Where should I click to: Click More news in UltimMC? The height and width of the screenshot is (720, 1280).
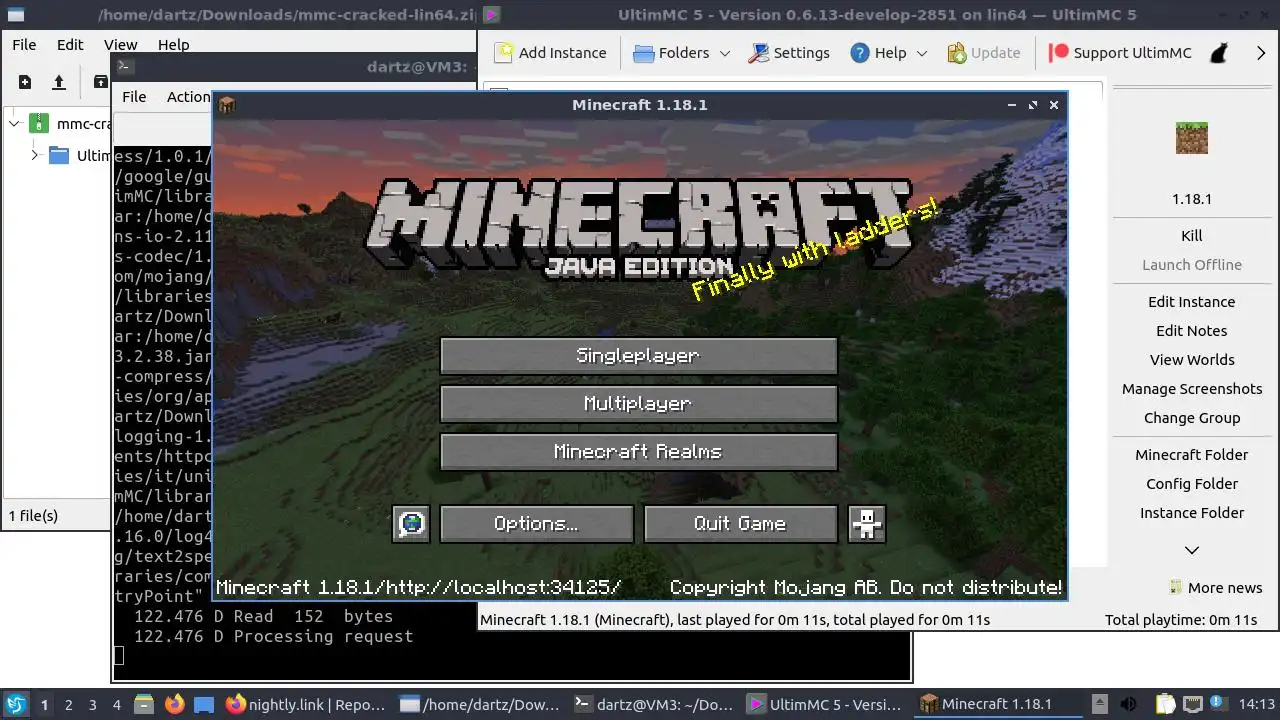(1216, 588)
